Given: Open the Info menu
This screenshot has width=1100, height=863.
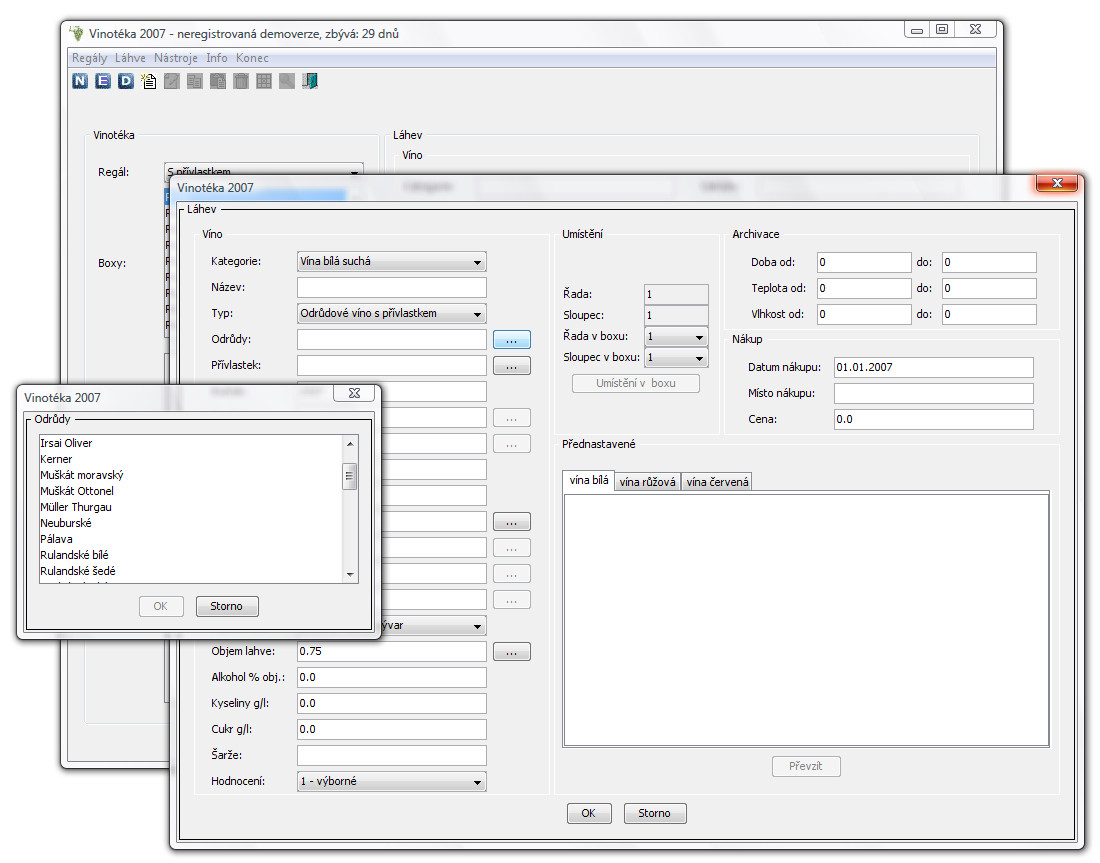Looking at the screenshot, I should click(217, 58).
